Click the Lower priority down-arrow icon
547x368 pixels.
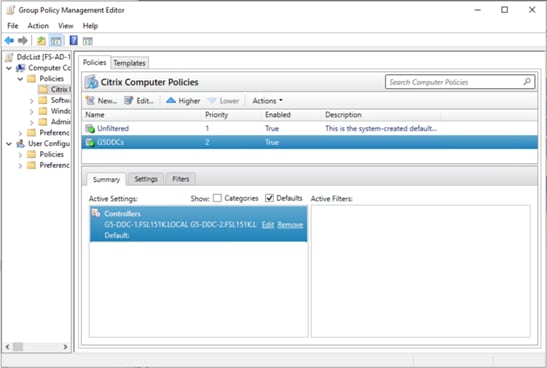[212, 101]
